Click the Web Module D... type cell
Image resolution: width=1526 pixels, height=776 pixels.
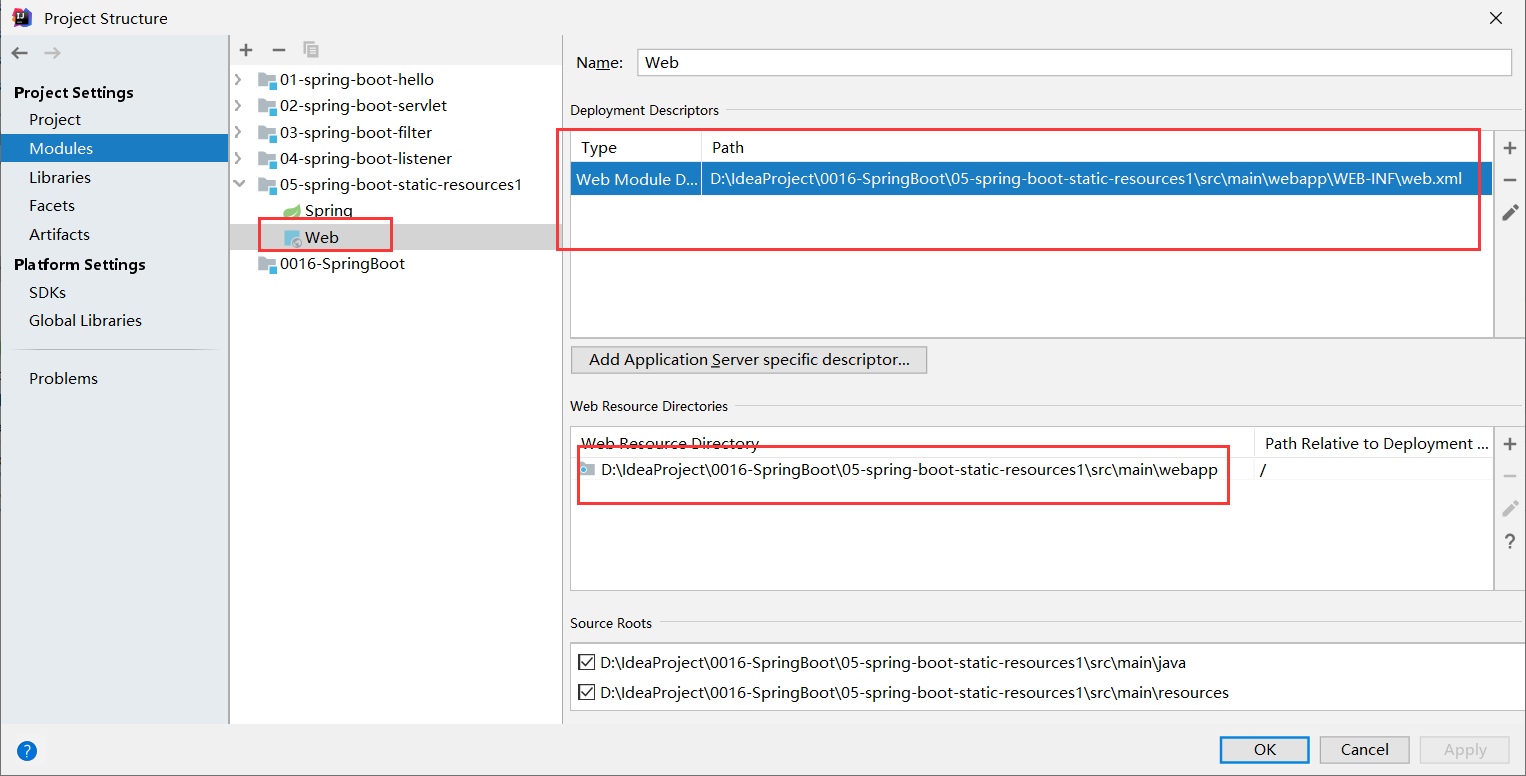[636, 179]
